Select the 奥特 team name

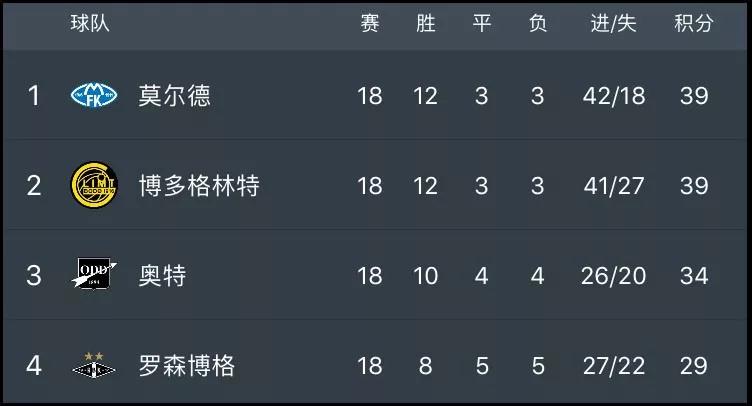pos(163,276)
